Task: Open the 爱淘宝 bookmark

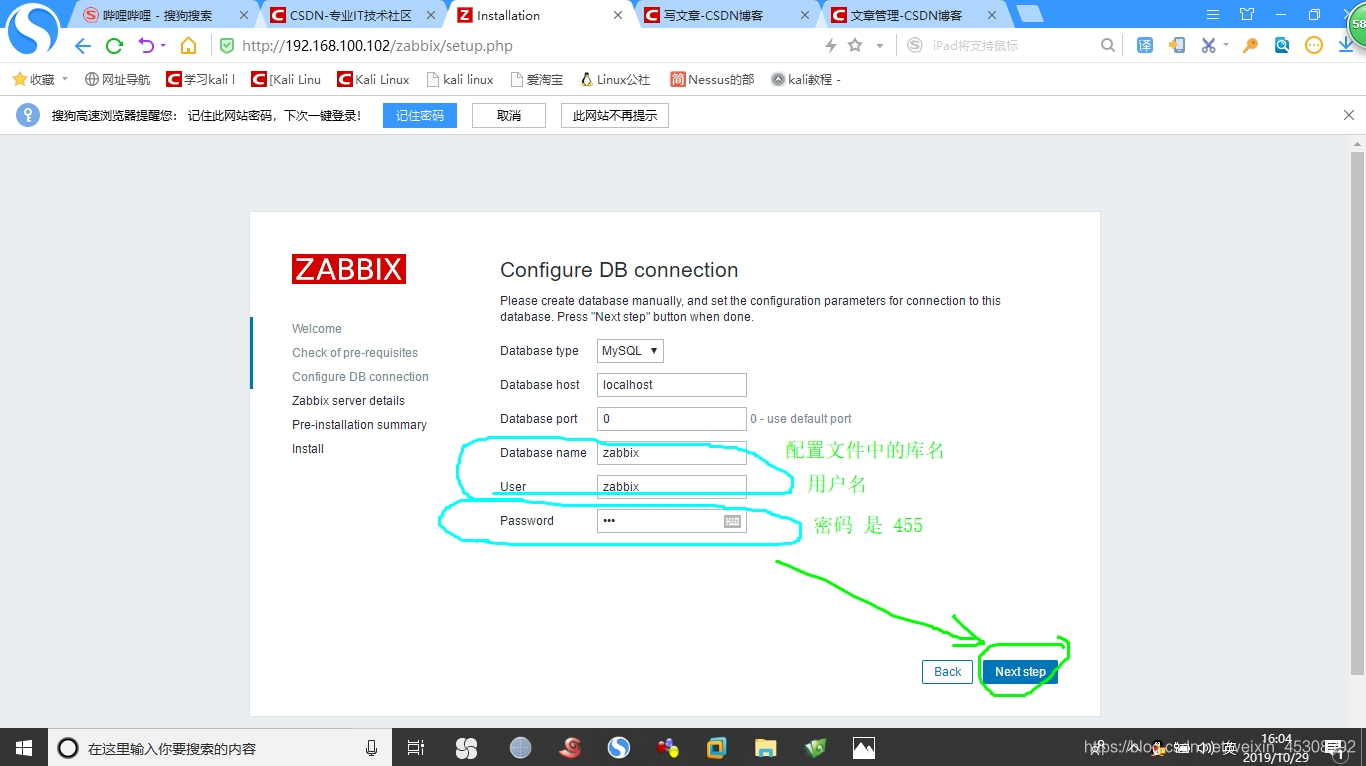Action: click(536, 79)
